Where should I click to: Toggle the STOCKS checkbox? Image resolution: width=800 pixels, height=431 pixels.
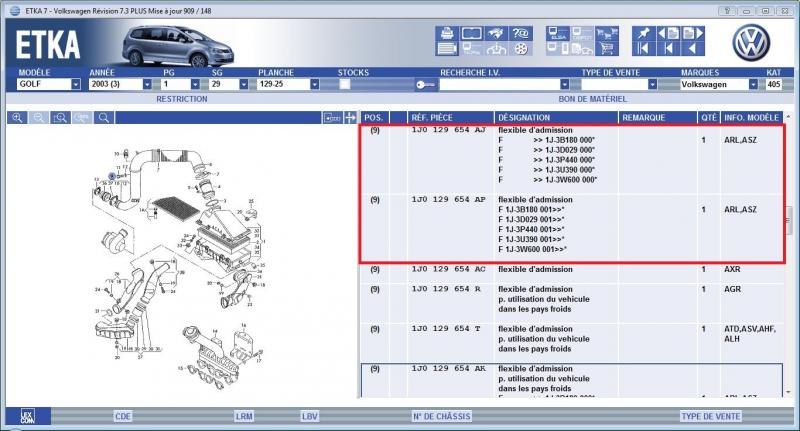pos(345,85)
